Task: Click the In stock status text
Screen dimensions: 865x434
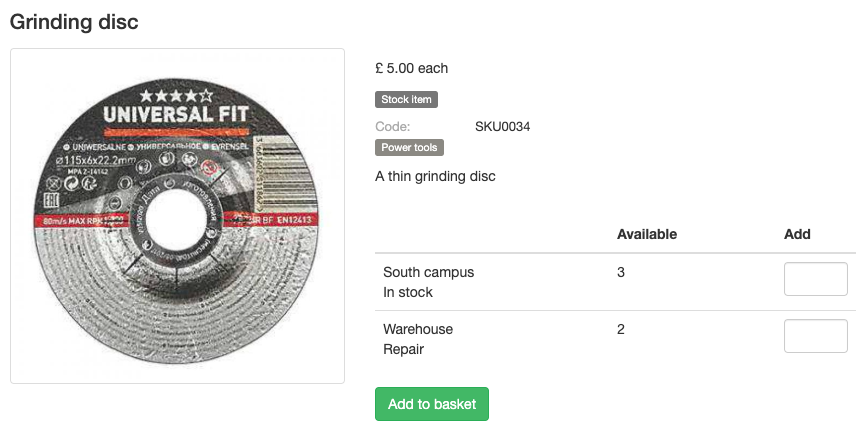Action: (x=408, y=292)
